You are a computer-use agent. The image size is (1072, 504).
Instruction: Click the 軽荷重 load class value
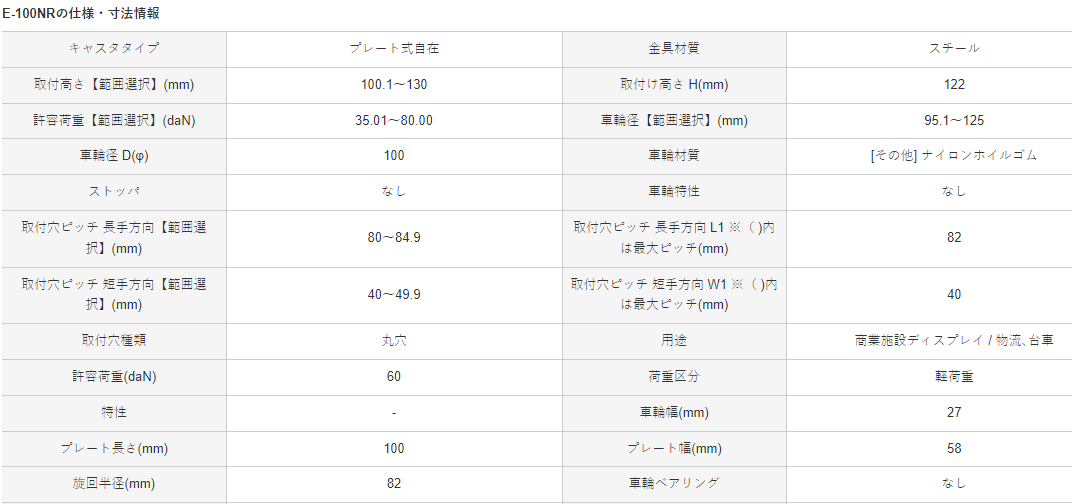coord(954,377)
